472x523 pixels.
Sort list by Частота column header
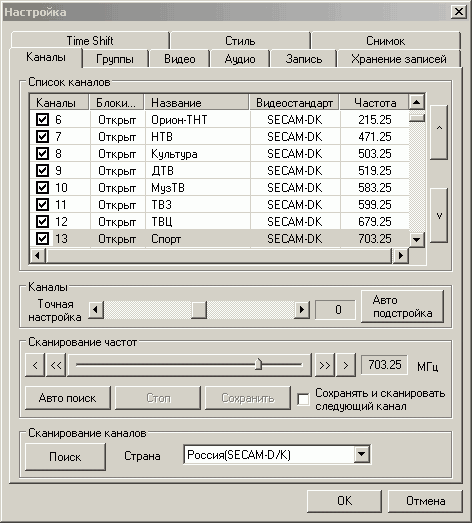(x=374, y=102)
